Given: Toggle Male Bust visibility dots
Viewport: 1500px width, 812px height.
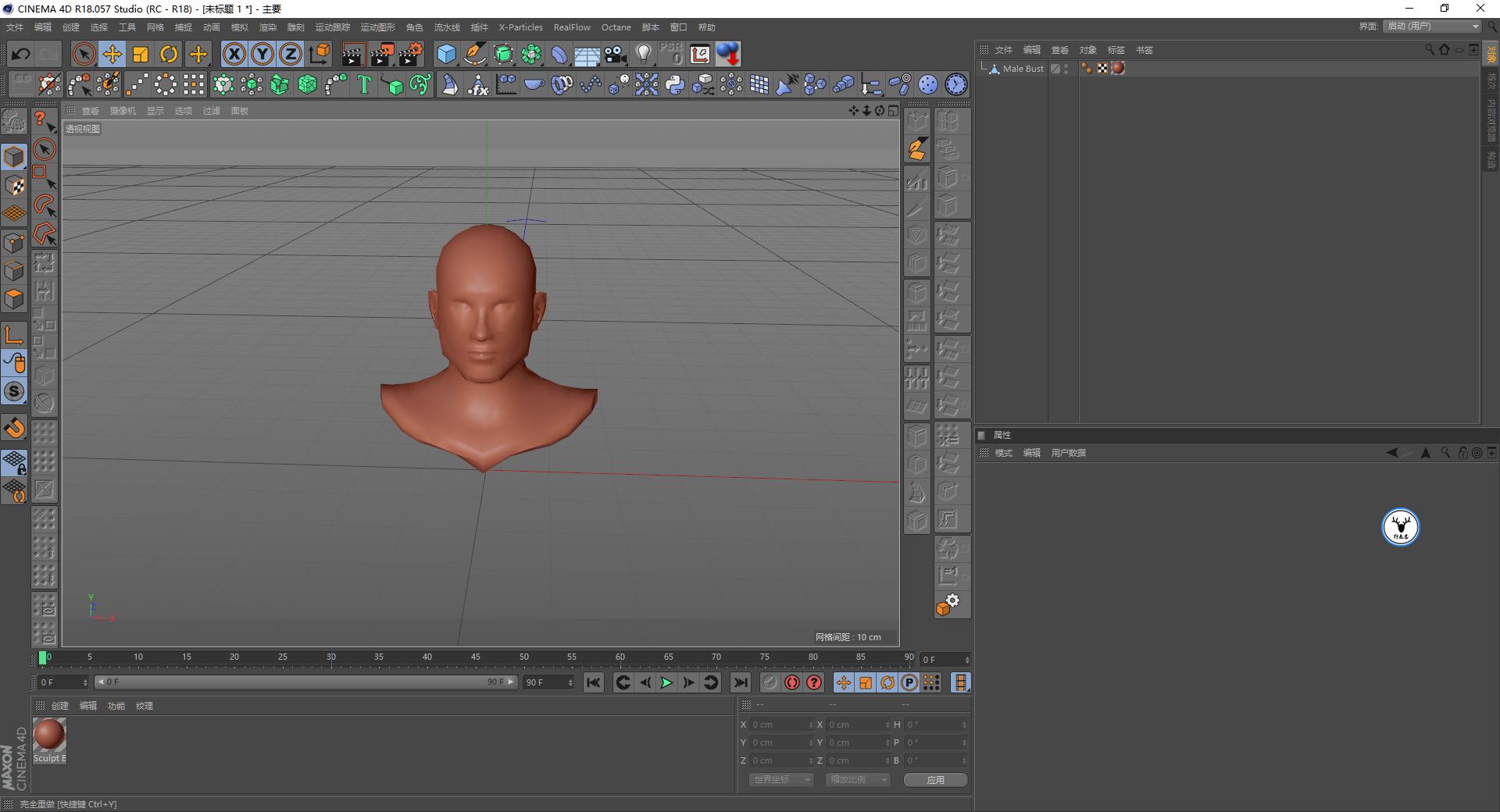Looking at the screenshot, I should pos(1066,69).
